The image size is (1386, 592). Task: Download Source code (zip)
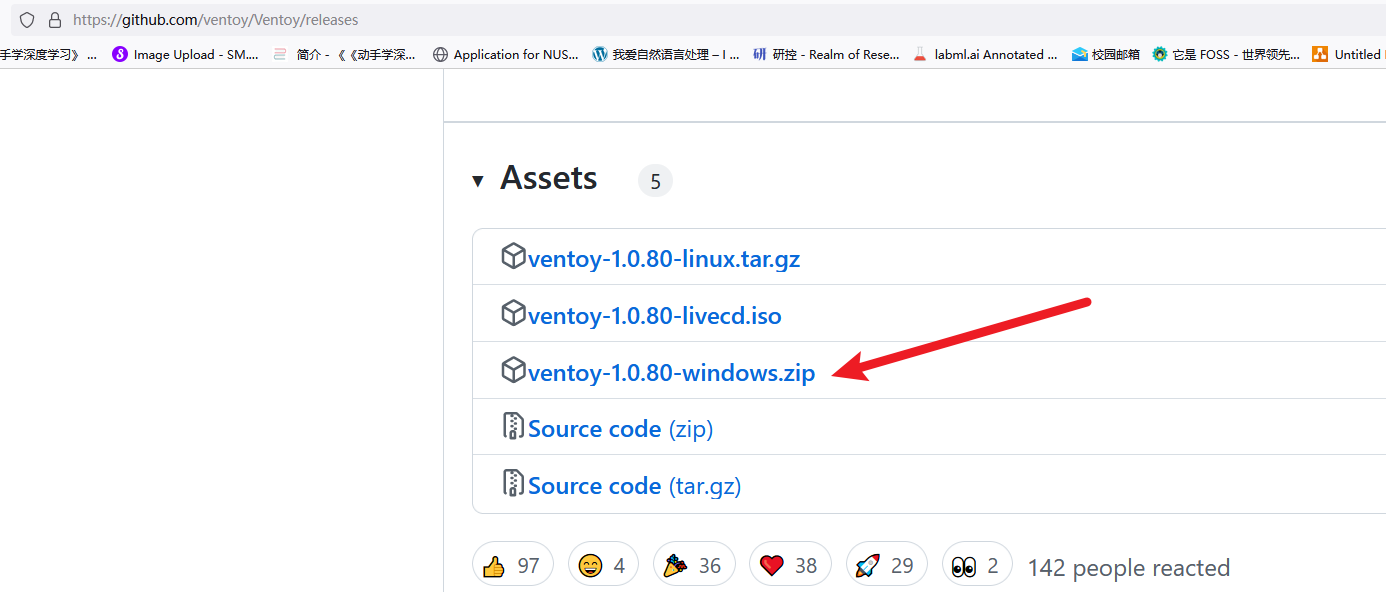[620, 429]
